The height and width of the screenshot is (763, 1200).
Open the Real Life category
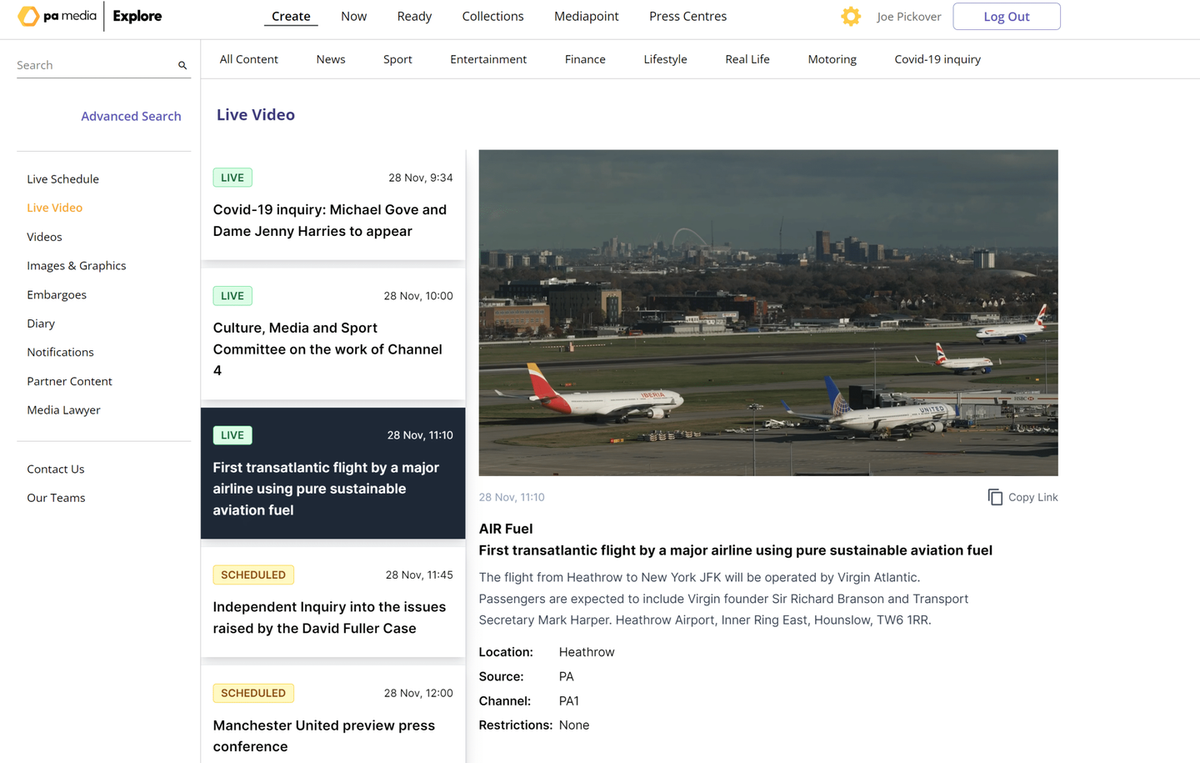click(x=747, y=59)
